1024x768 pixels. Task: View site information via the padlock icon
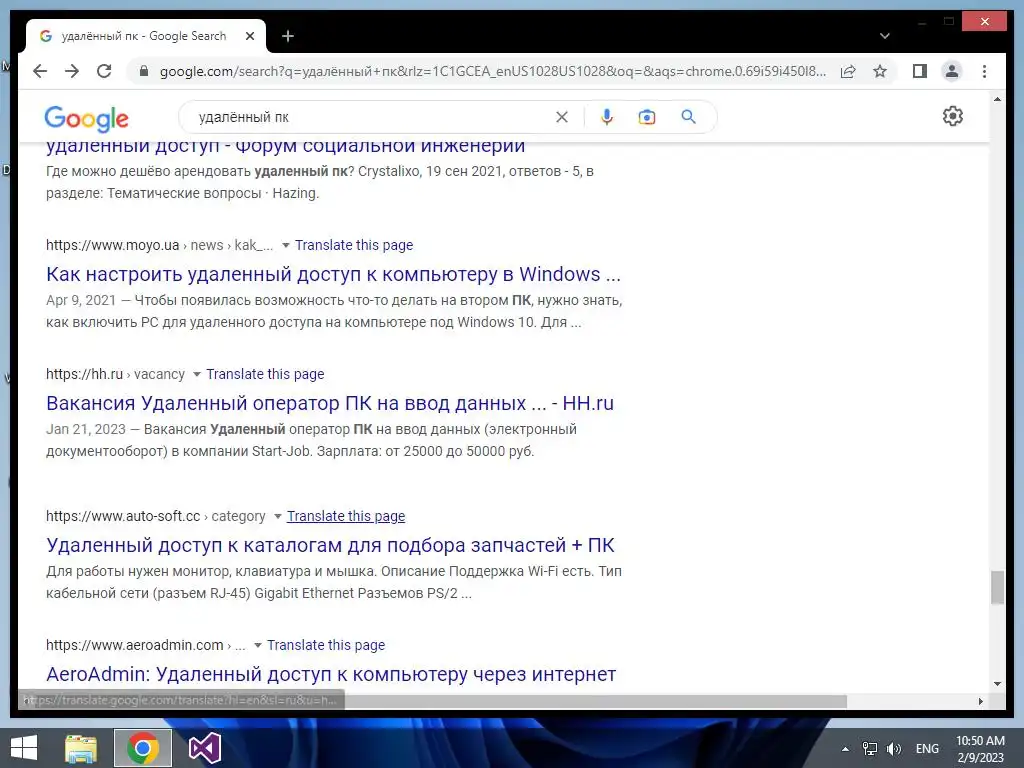[144, 71]
